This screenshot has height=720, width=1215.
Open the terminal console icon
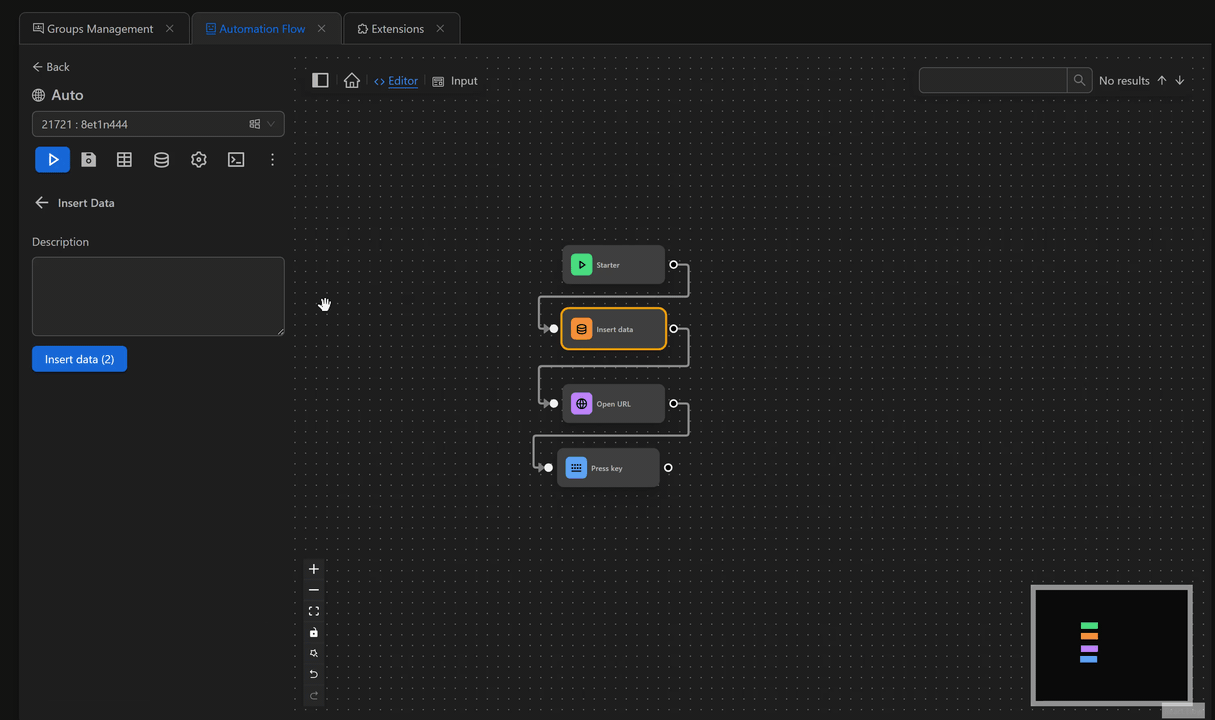(x=236, y=159)
